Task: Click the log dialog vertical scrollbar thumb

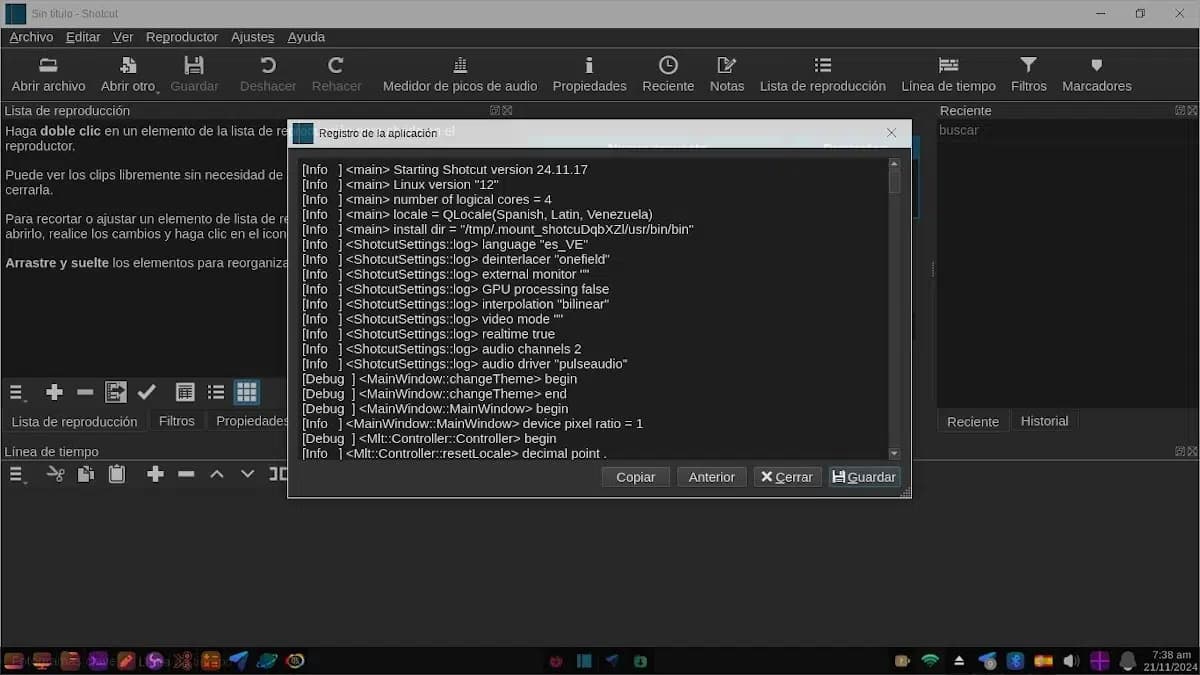Action: pos(894,181)
